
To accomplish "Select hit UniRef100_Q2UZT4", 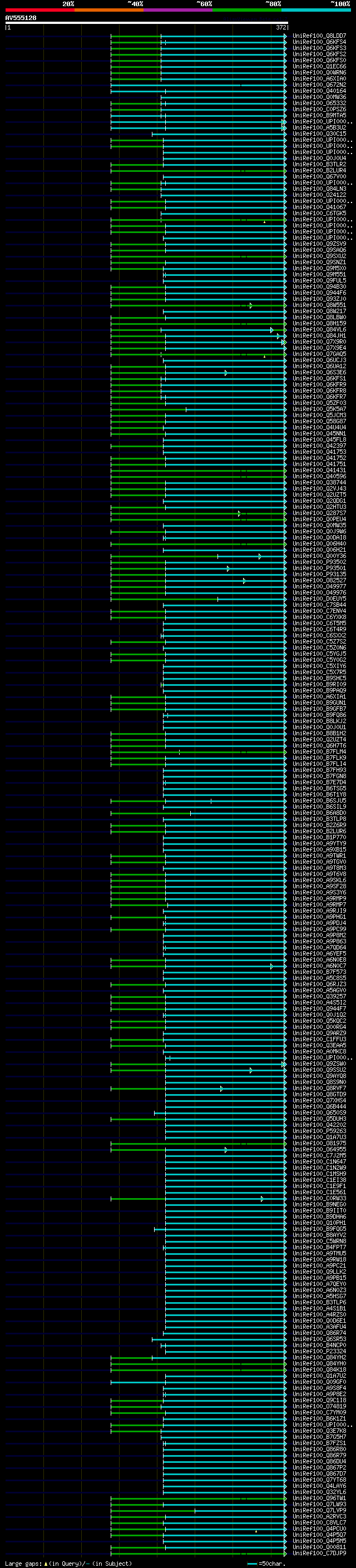I will (x=319, y=740).
